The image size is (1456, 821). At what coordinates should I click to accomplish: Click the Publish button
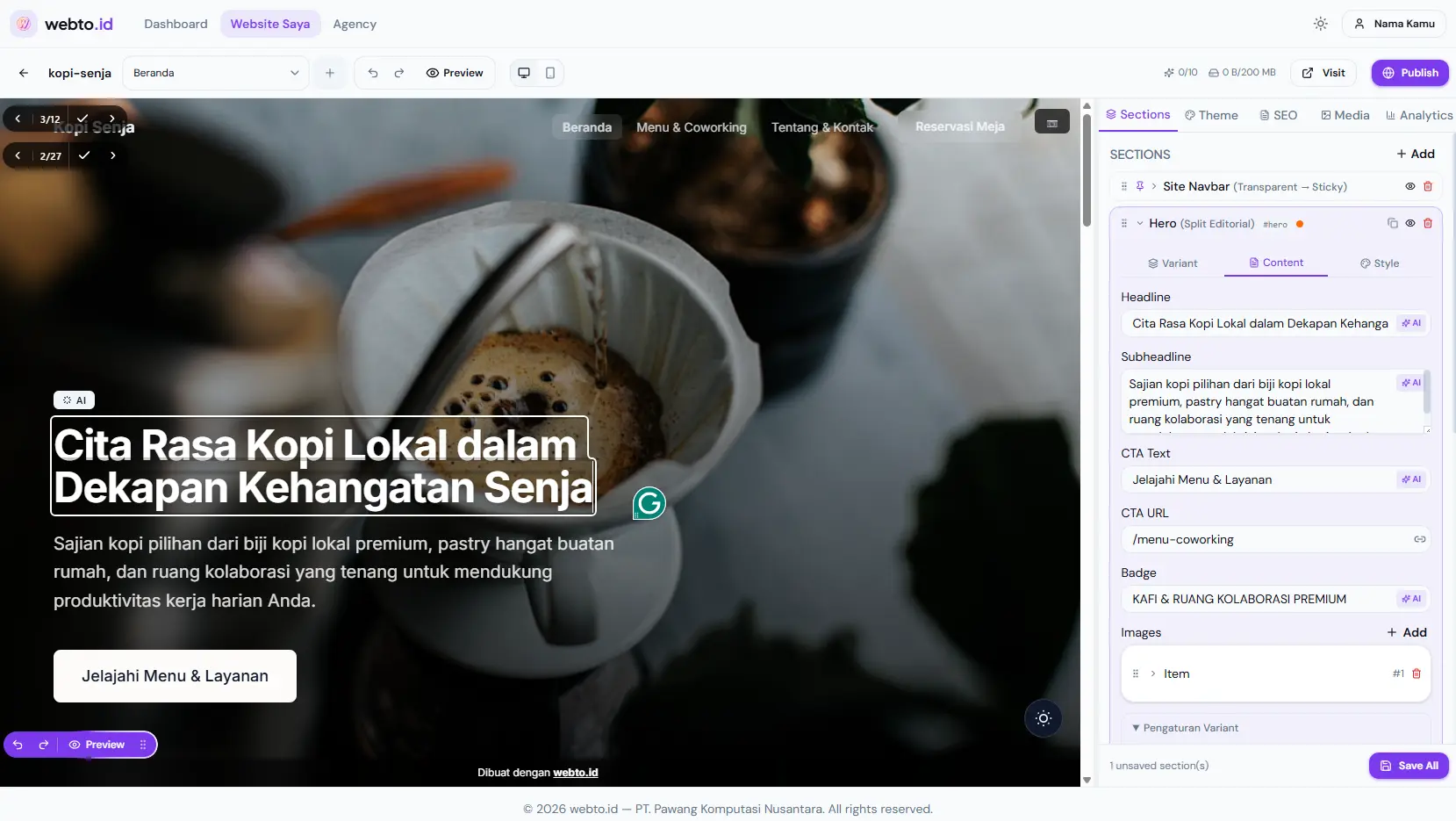(x=1410, y=73)
